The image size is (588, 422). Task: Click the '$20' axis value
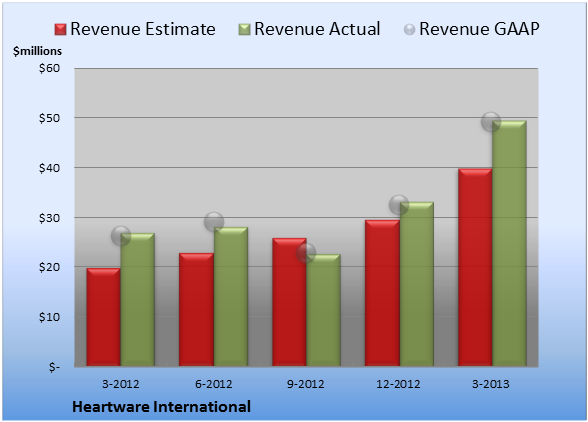[50, 267]
